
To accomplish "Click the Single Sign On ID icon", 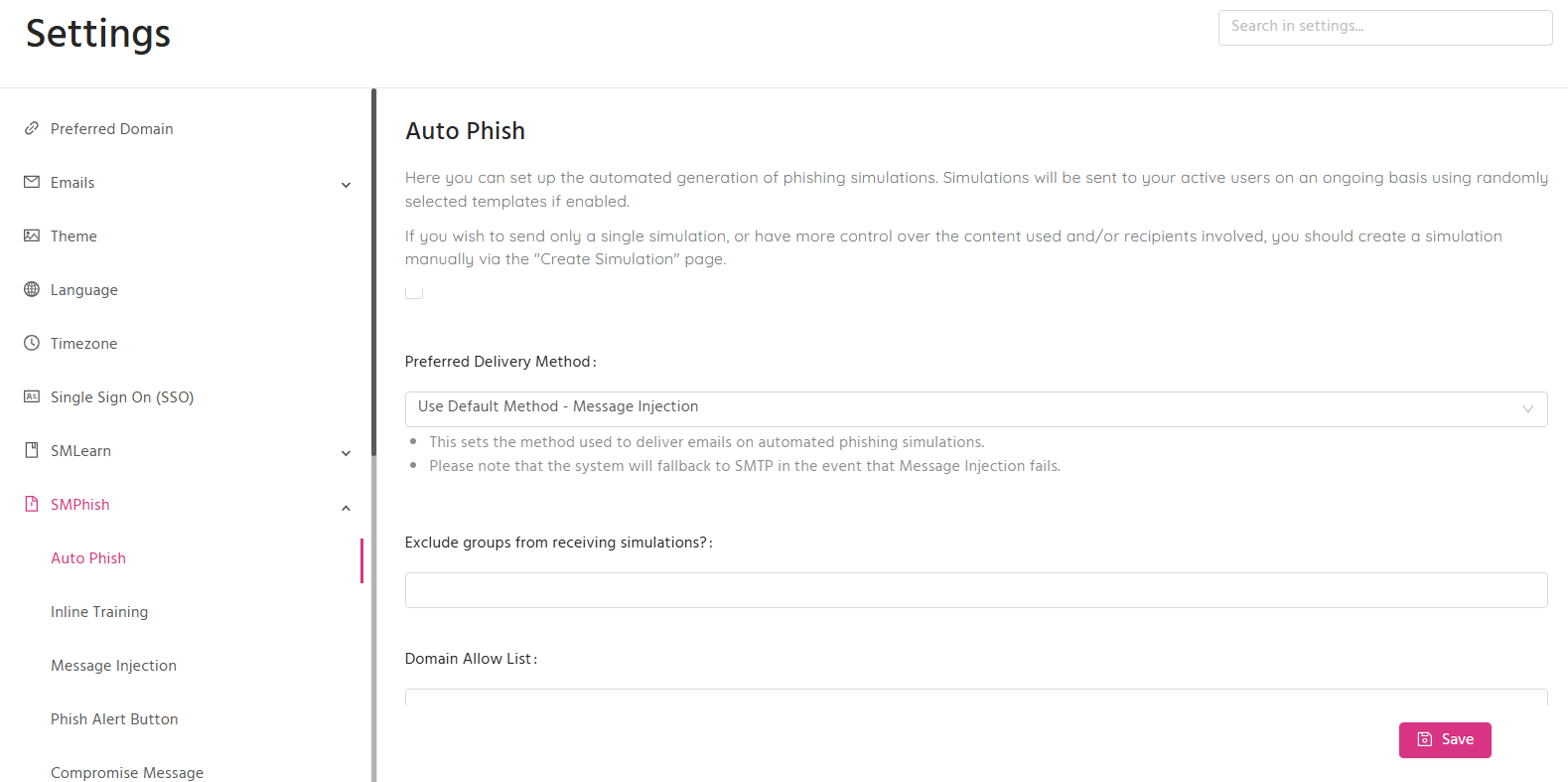I will 32,396.
